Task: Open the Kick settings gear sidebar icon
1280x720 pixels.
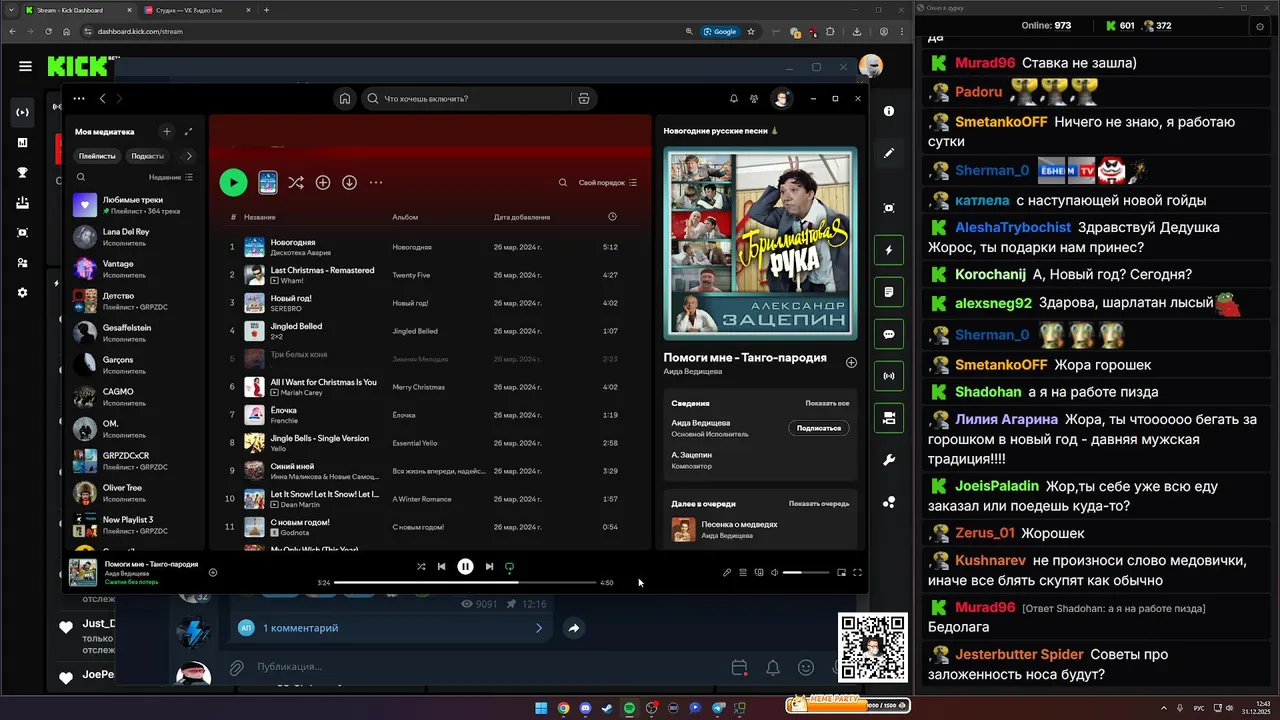Action: tap(22, 292)
